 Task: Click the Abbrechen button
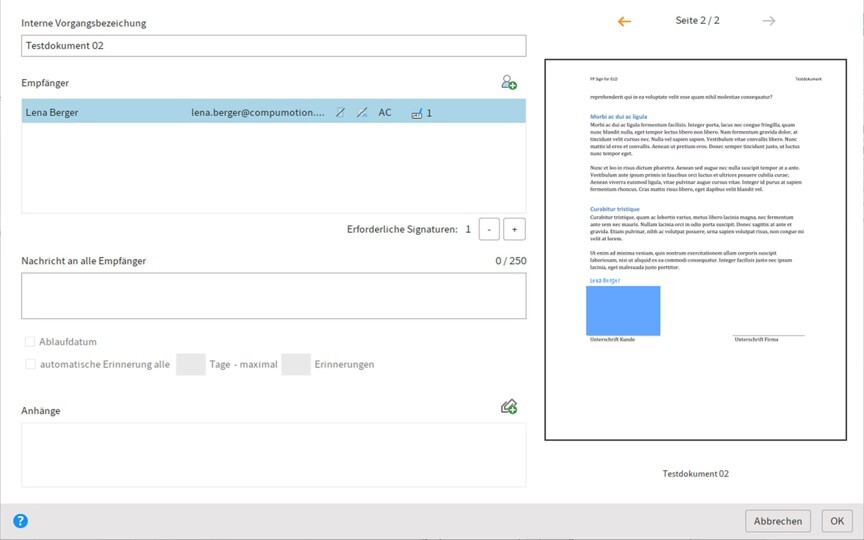click(777, 521)
